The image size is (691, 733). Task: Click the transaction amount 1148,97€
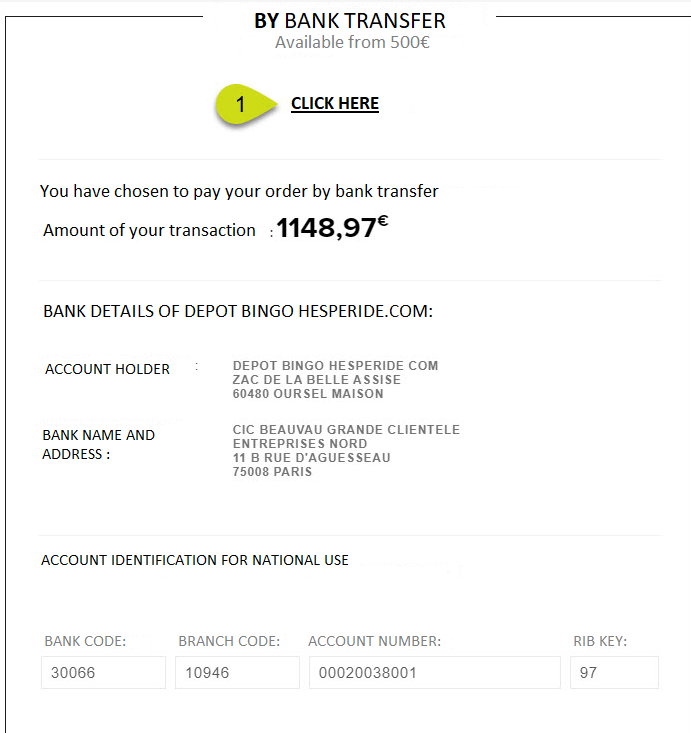pyautogui.click(x=332, y=227)
